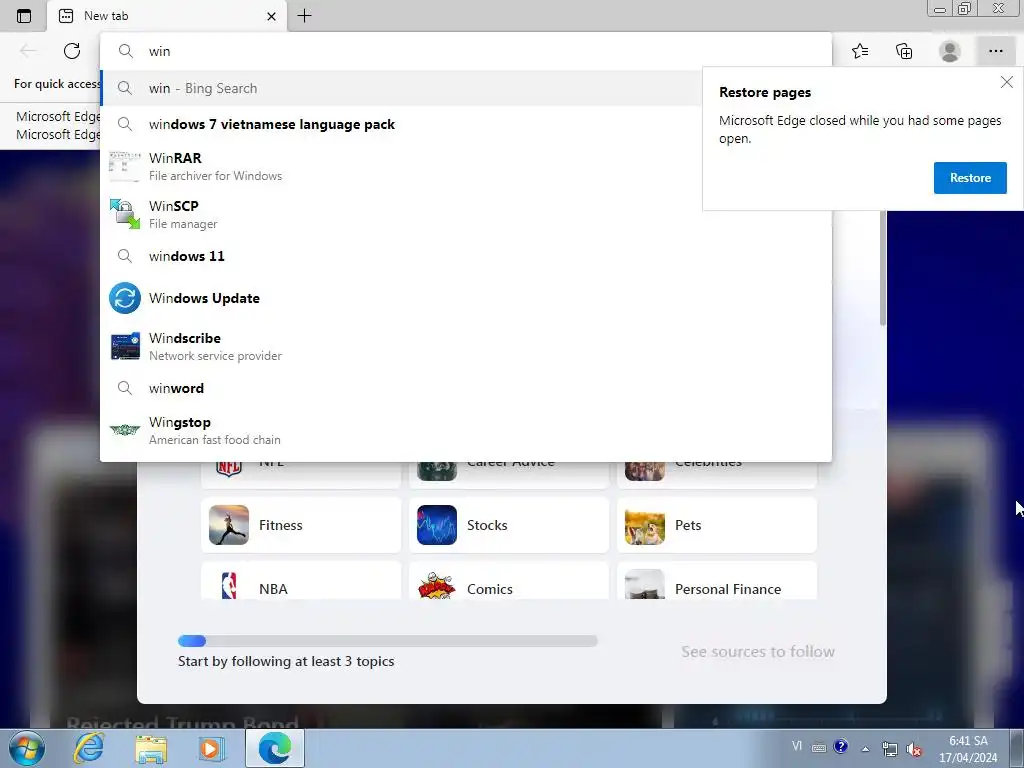Choose windows 7 vietnamese language pack suggestion
Image resolution: width=1024 pixels, height=768 pixels.
[x=401, y=124]
